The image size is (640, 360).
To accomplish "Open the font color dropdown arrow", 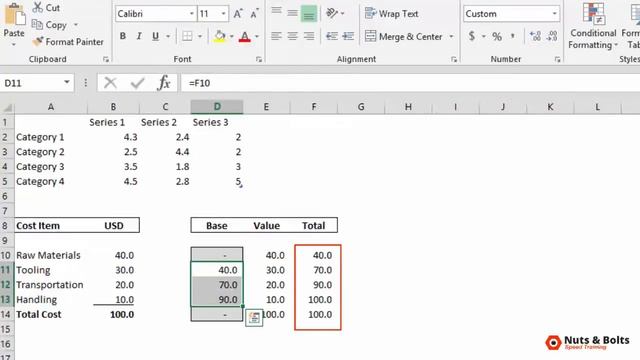I will (257, 36).
